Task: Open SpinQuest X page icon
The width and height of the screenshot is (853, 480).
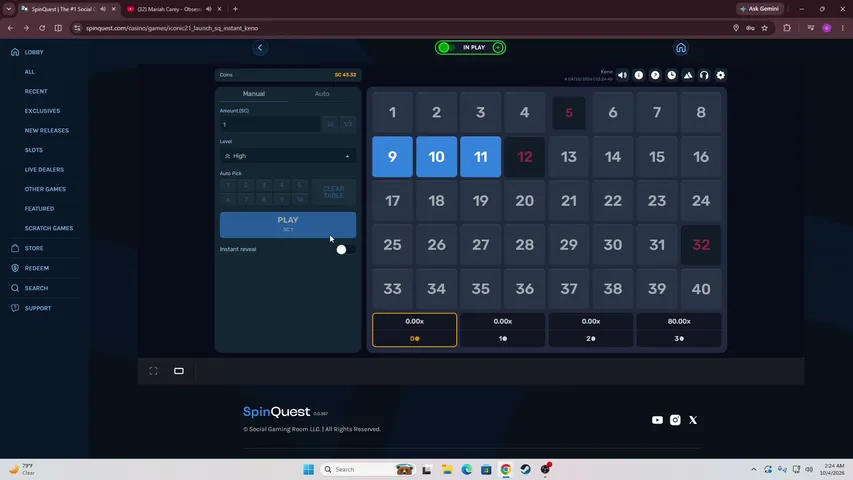Action: pyautogui.click(x=693, y=420)
